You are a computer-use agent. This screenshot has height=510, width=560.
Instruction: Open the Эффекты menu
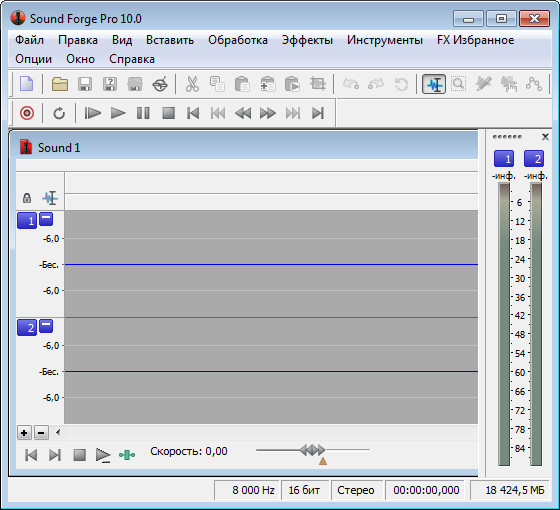(307, 40)
